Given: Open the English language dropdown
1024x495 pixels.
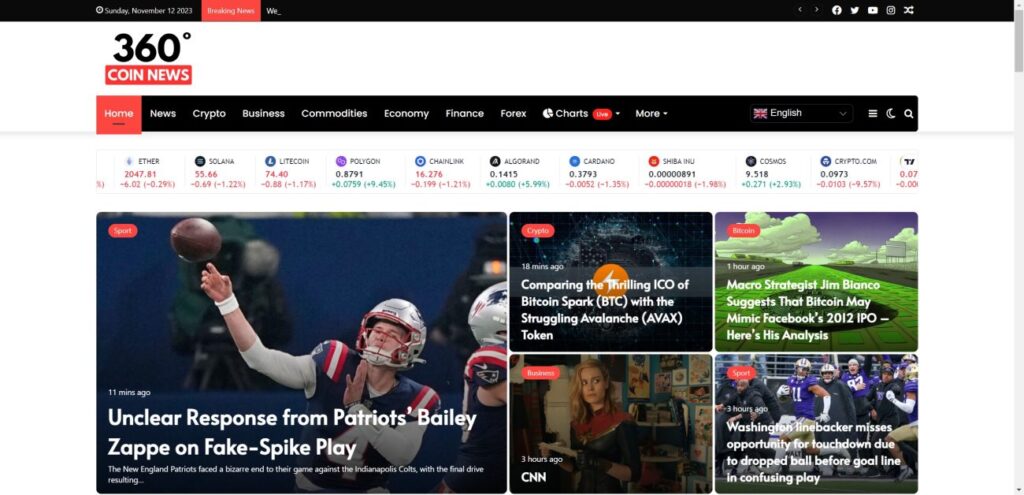Looking at the screenshot, I should 801,113.
